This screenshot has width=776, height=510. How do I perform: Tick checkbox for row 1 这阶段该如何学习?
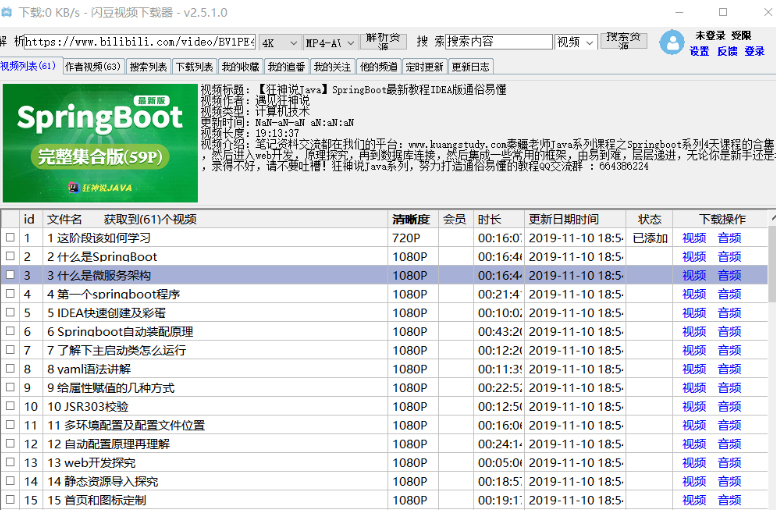tap(10, 237)
